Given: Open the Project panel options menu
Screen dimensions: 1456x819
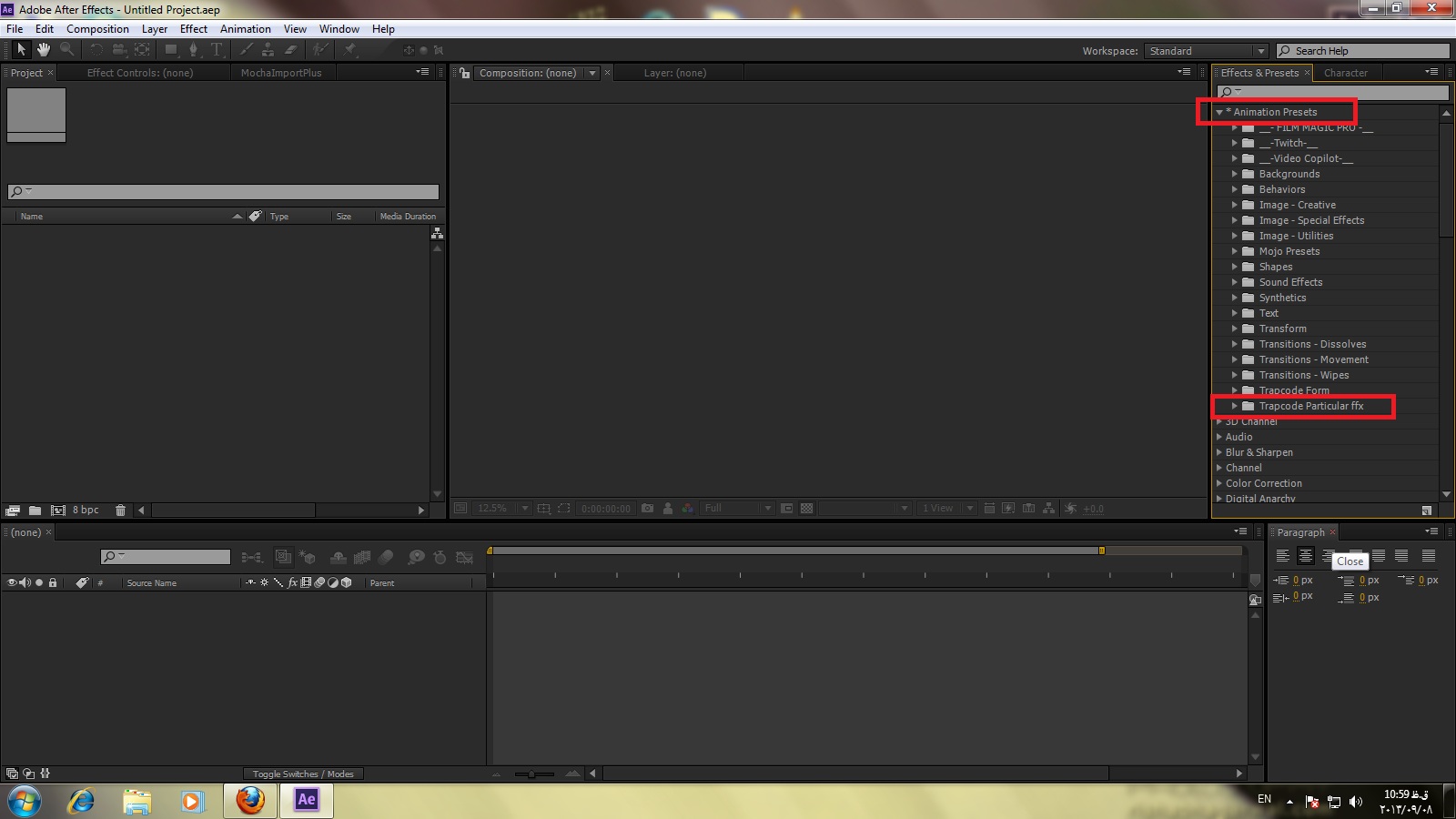Looking at the screenshot, I should (422, 72).
